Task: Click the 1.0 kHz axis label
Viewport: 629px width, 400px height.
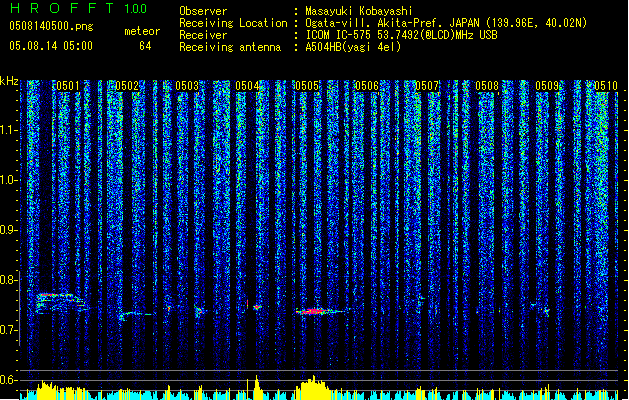Action: [9, 180]
